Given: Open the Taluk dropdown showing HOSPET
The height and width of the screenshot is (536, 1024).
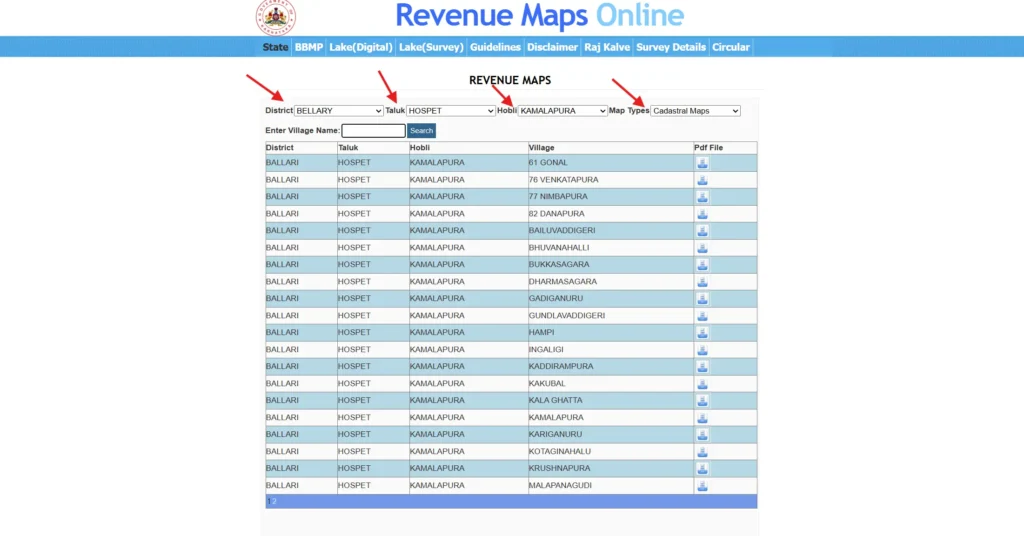Looking at the screenshot, I should pos(450,111).
